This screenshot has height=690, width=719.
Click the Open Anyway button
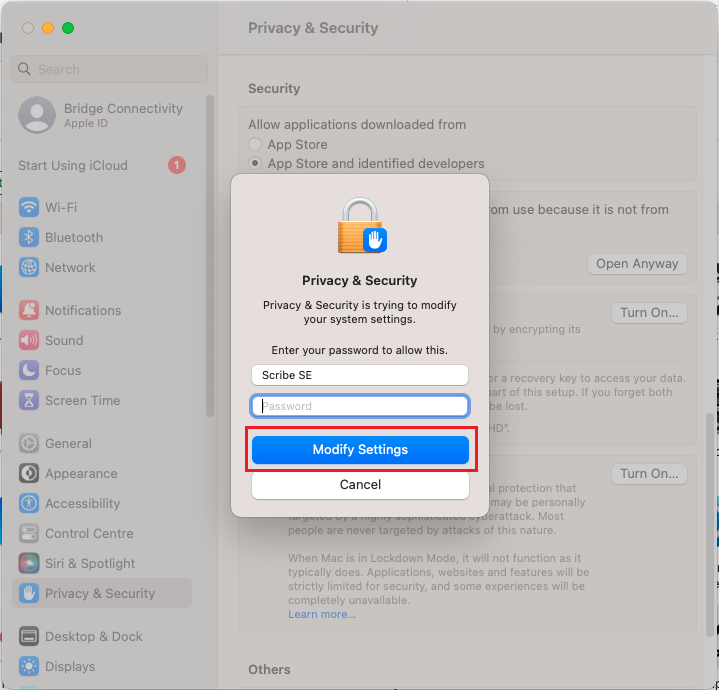pyautogui.click(x=637, y=264)
